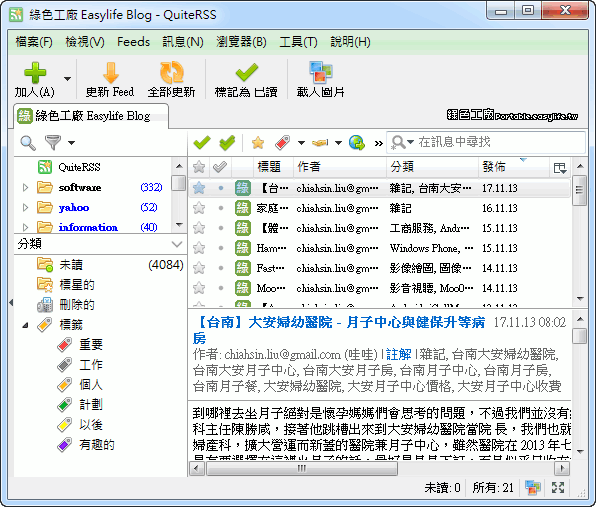Select the 標星的 starred category

pos(77,285)
